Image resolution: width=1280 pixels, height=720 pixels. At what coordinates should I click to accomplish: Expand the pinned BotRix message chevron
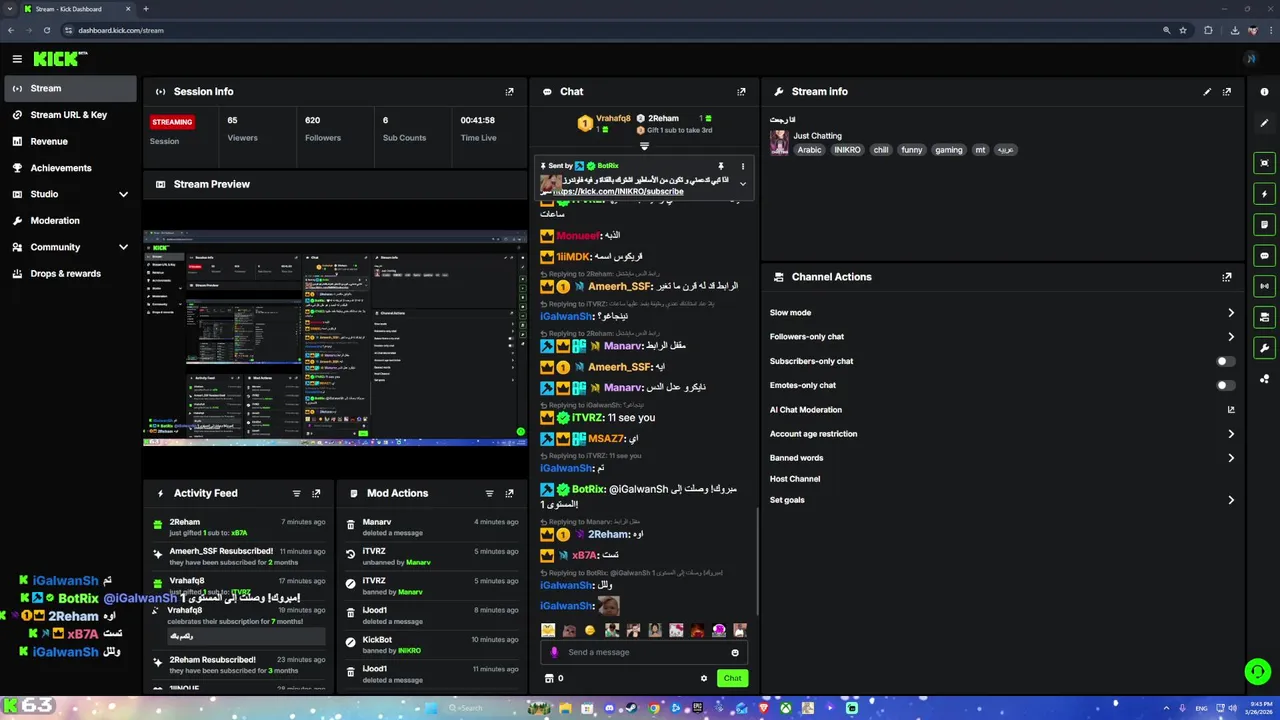[742, 184]
